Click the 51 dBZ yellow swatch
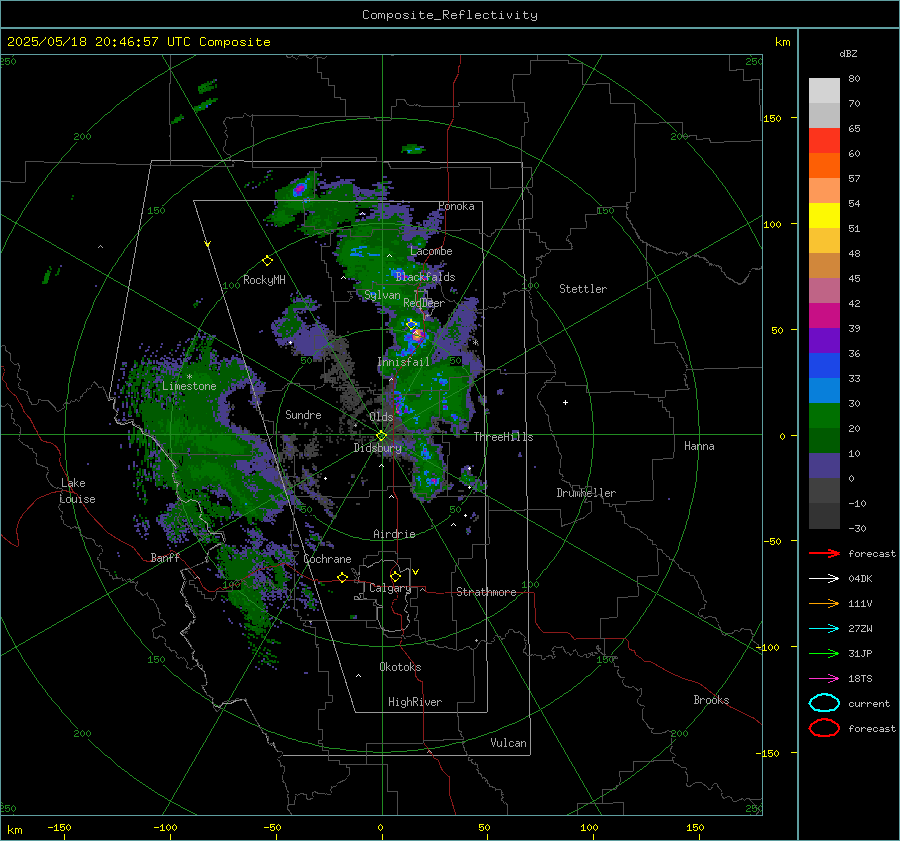 click(x=824, y=215)
